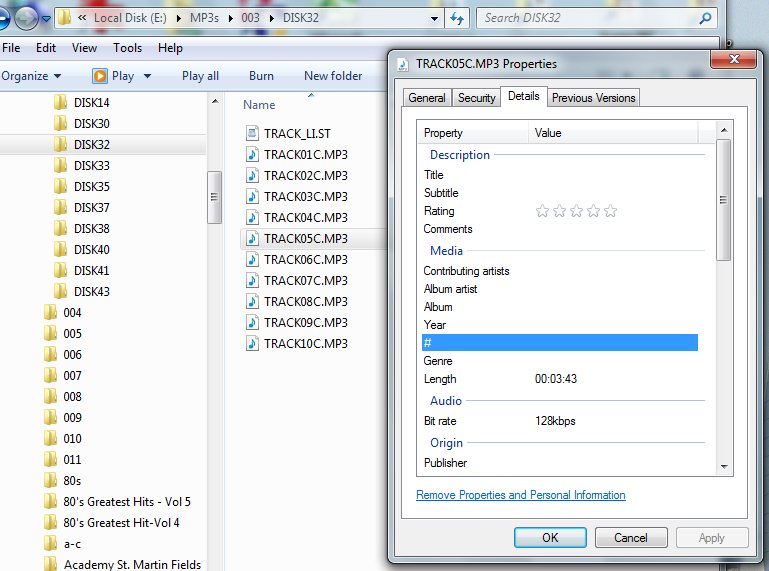Set rating to three stars

[x=577, y=211]
